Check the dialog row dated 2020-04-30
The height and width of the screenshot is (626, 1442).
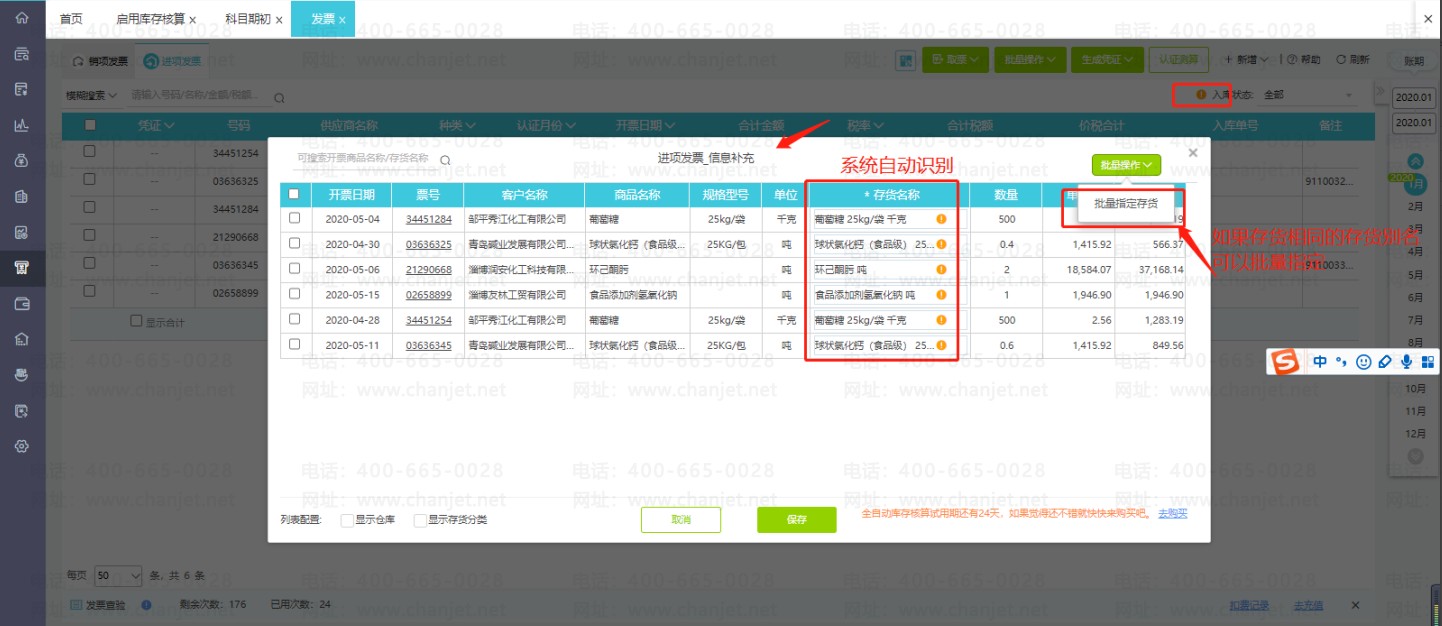tap(293, 244)
